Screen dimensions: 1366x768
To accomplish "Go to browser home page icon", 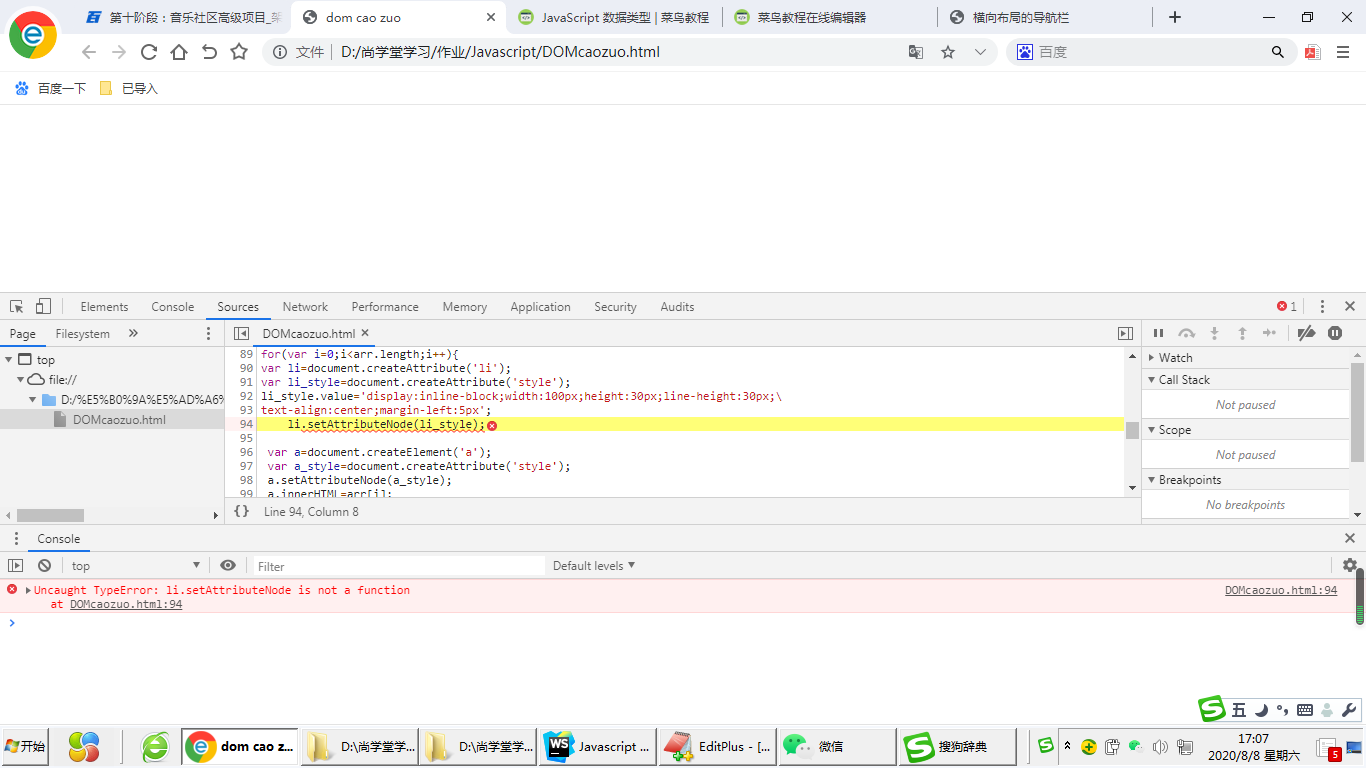I will [x=179, y=52].
